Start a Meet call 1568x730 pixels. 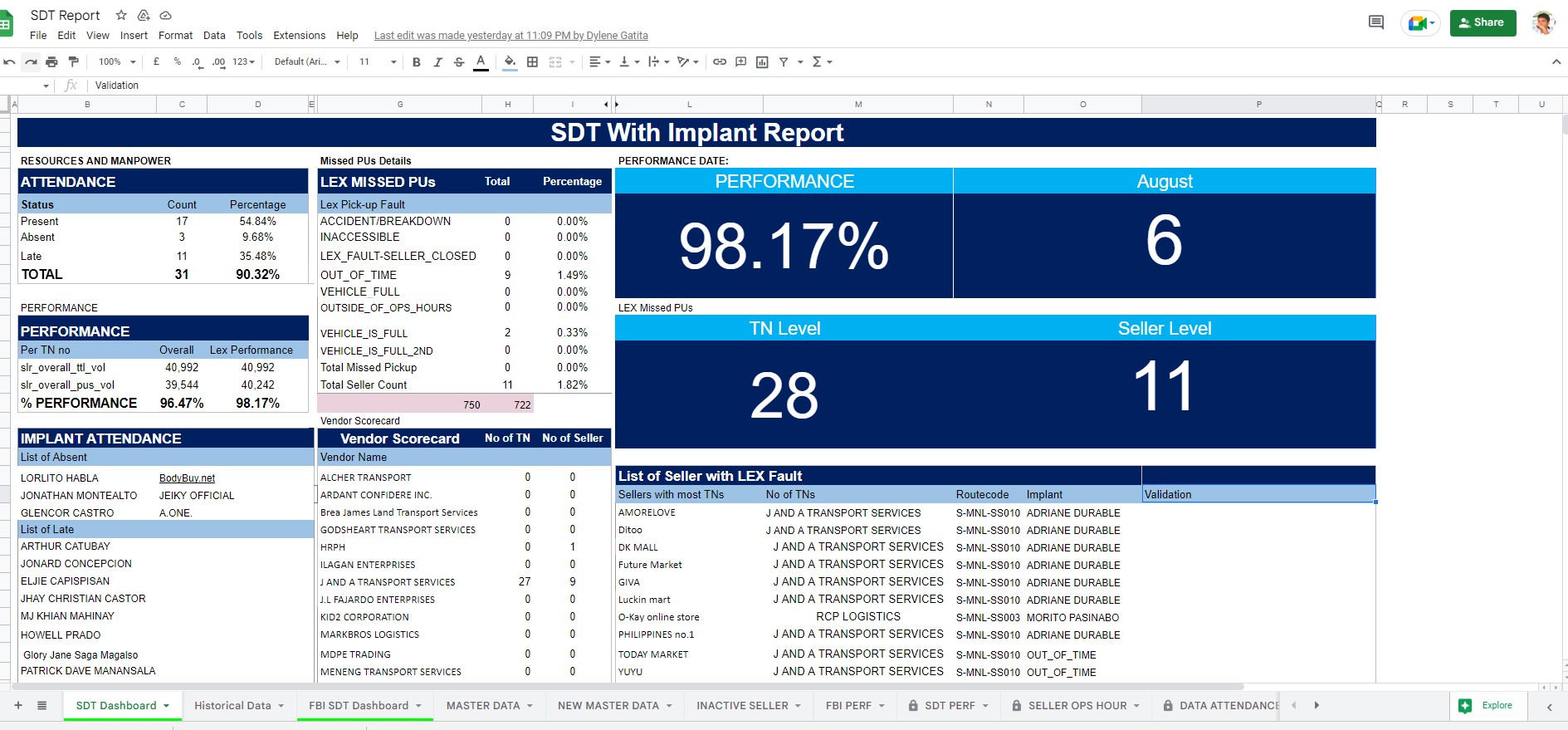[1420, 22]
